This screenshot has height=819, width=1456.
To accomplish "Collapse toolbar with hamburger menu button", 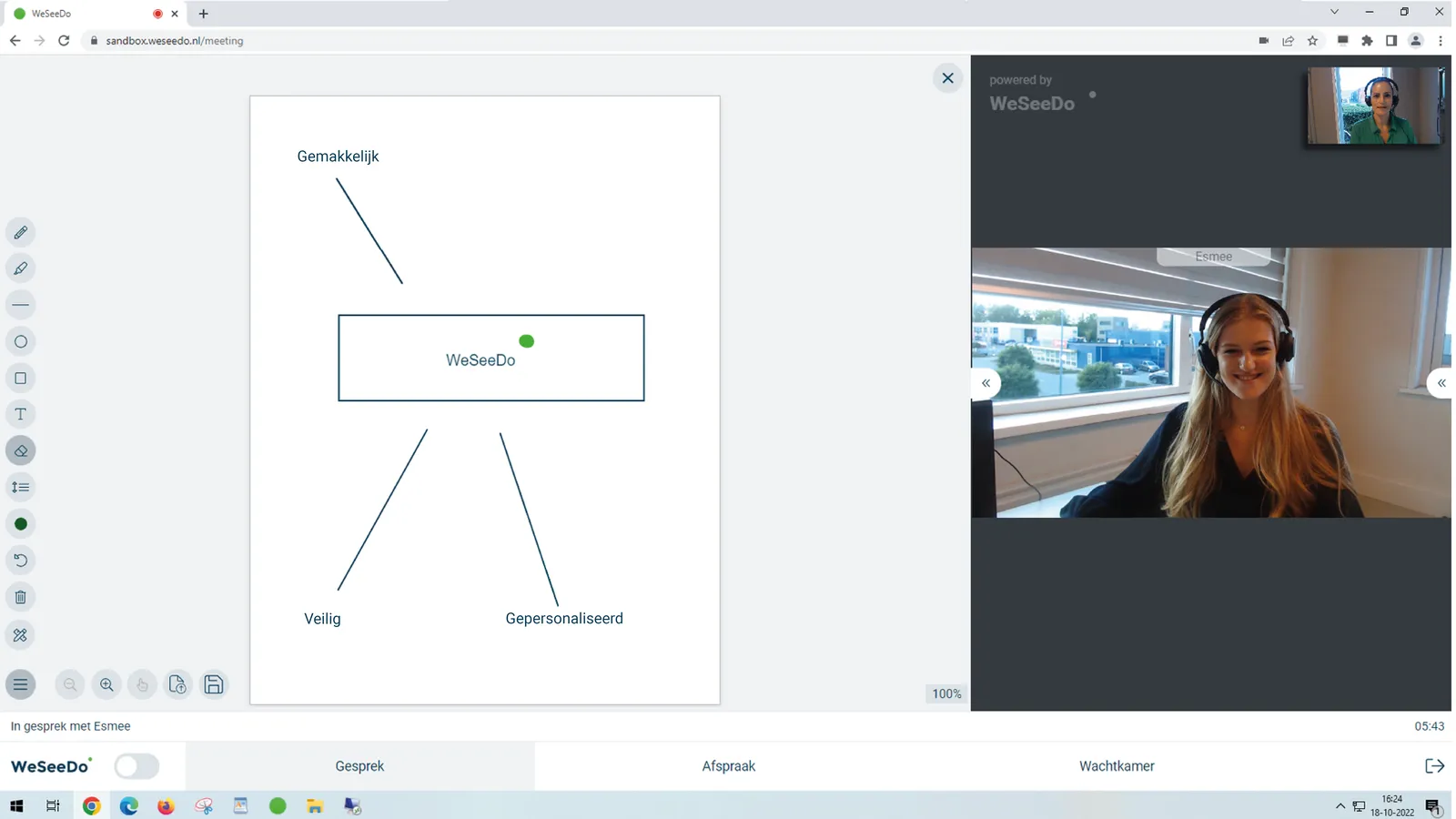I will [x=21, y=684].
